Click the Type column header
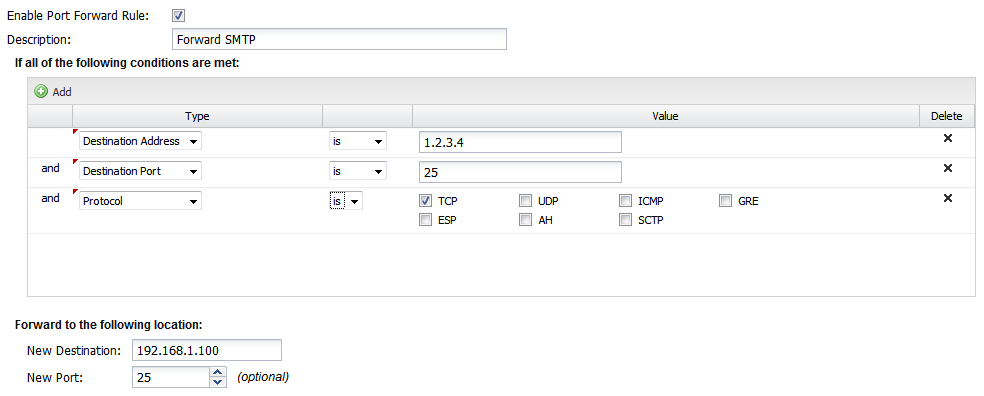Image resolution: width=984 pixels, height=396 pixels. click(x=197, y=116)
